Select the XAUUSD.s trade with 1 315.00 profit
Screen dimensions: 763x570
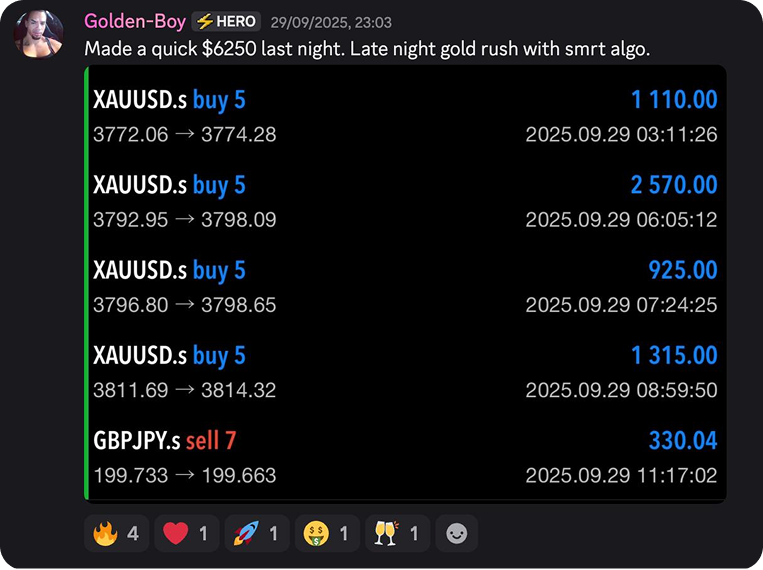(405, 371)
